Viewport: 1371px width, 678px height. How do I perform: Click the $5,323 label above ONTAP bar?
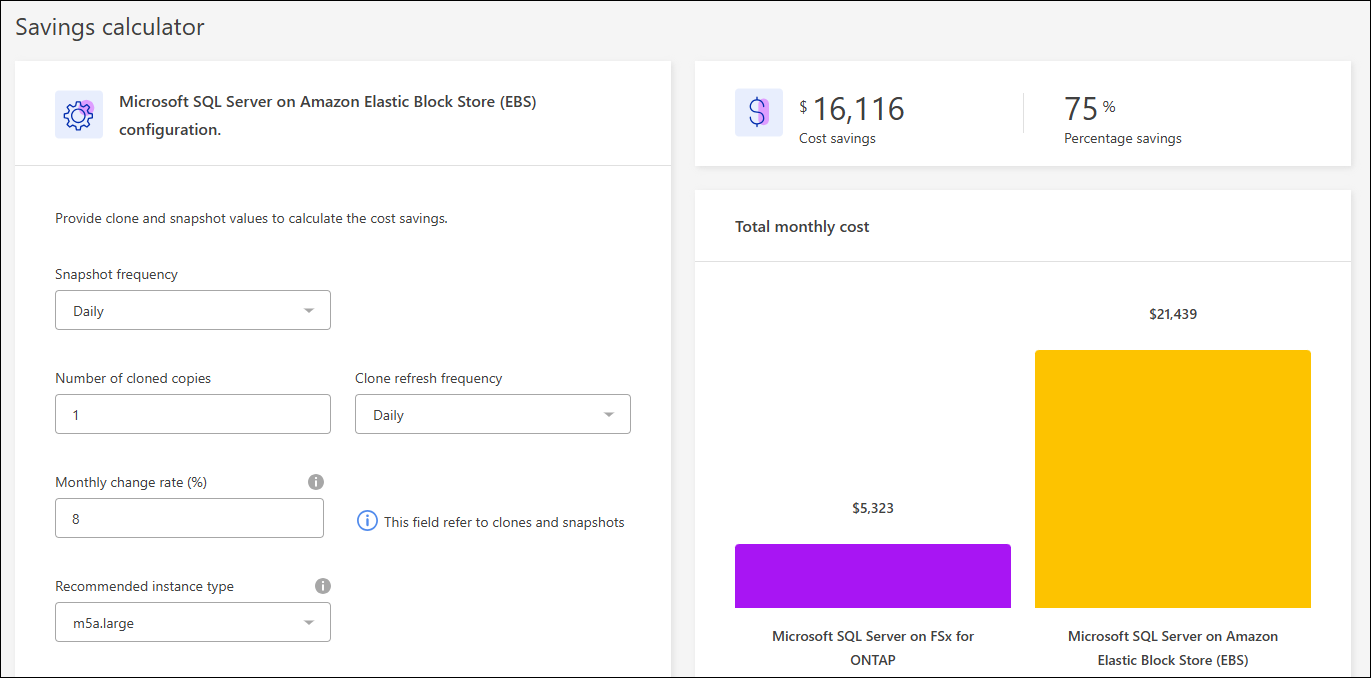(872, 508)
